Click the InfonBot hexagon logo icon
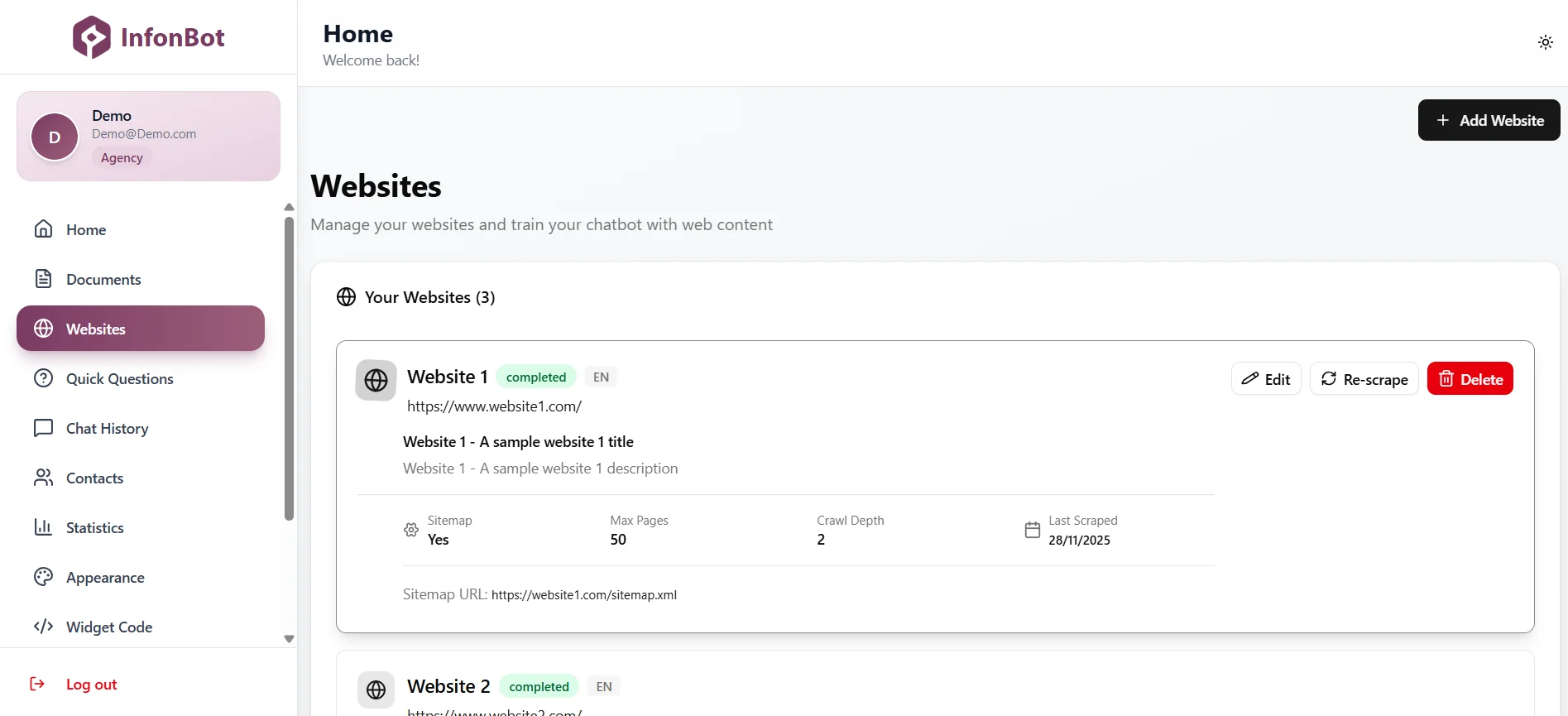The image size is (1568, 716). click(x=91, y=37)
